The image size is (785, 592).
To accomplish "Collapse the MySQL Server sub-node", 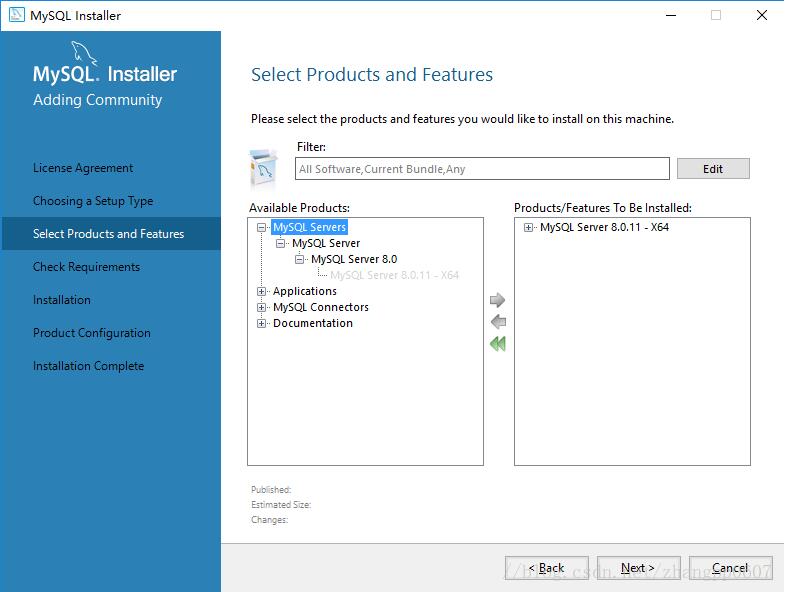I will click(281, 244).
